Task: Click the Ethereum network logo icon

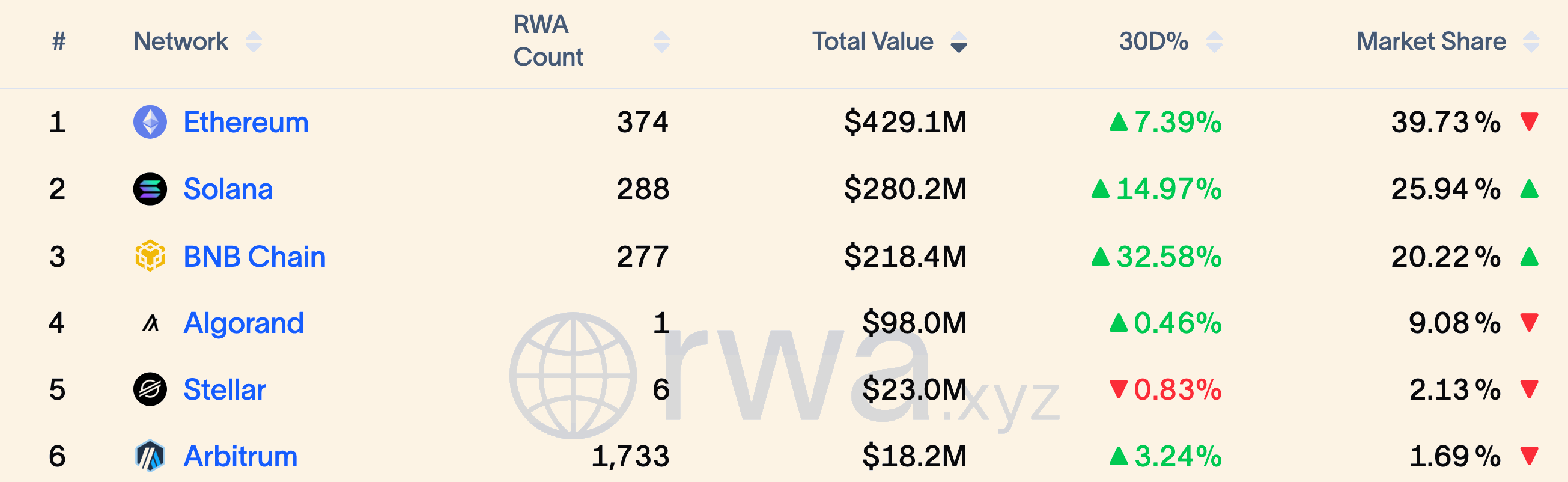Action: click(x=150, y=122)
